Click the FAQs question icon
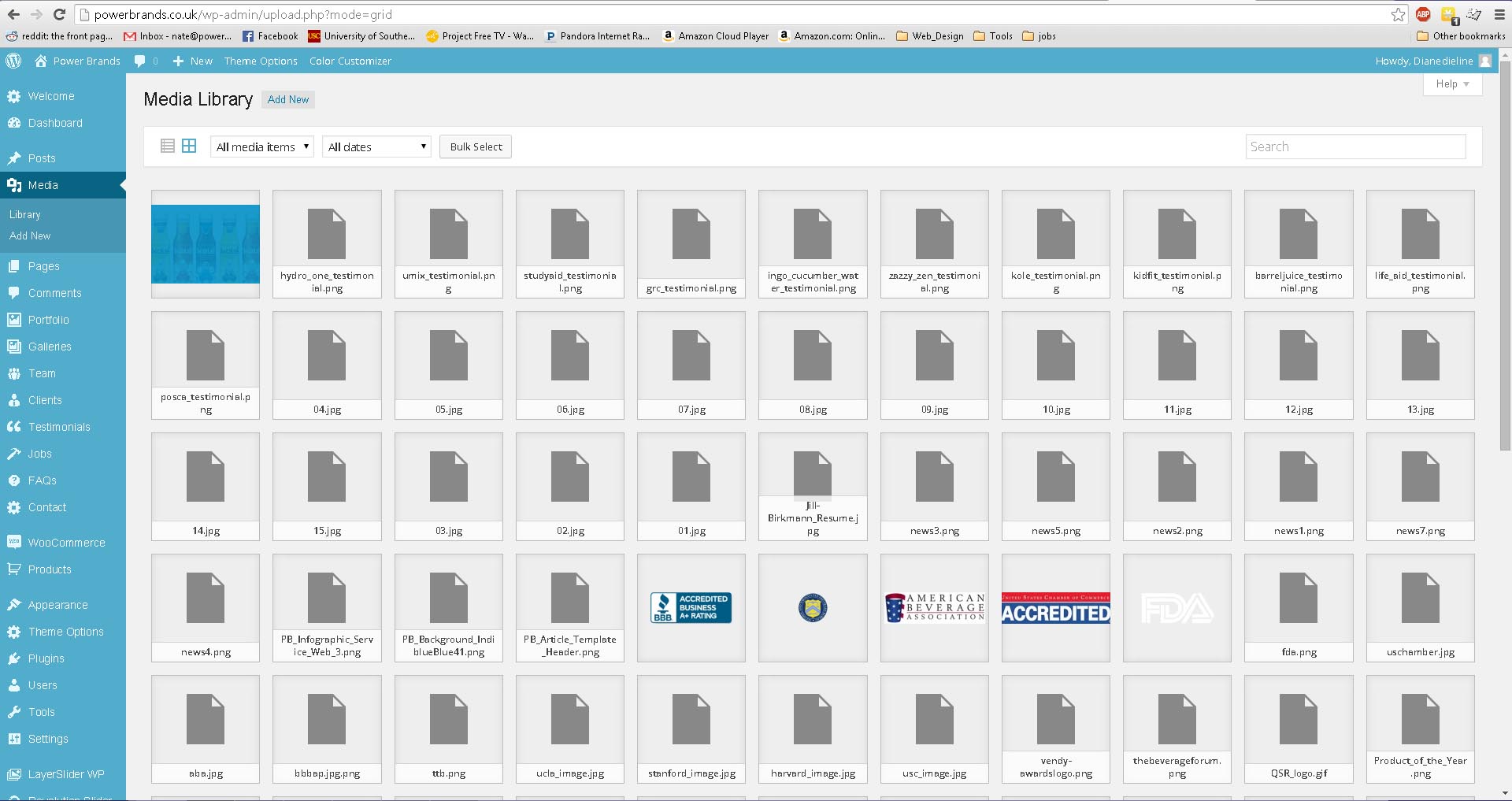This screenshot has height=801, width=1512. 14,480
